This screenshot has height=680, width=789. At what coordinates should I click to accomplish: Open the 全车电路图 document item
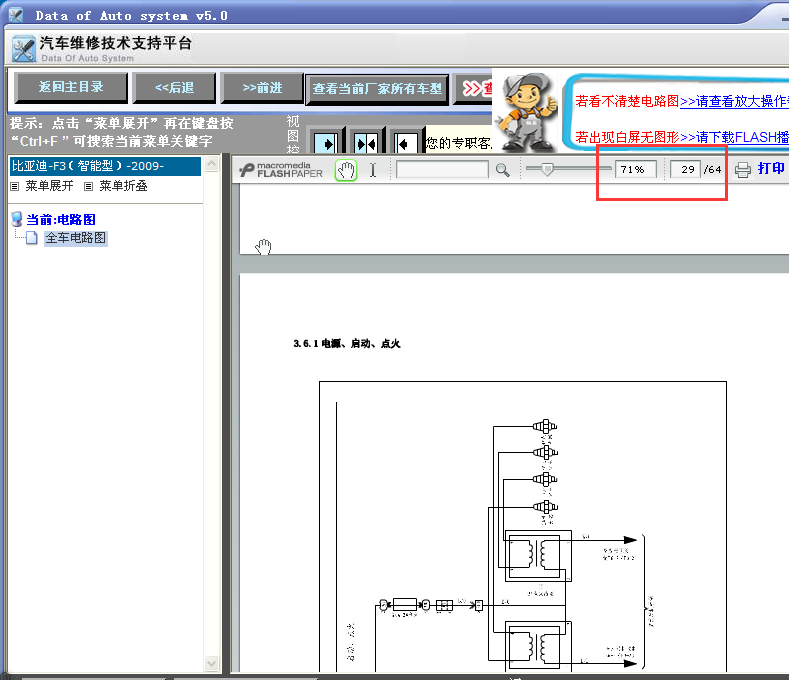click(x=75, y=238)
